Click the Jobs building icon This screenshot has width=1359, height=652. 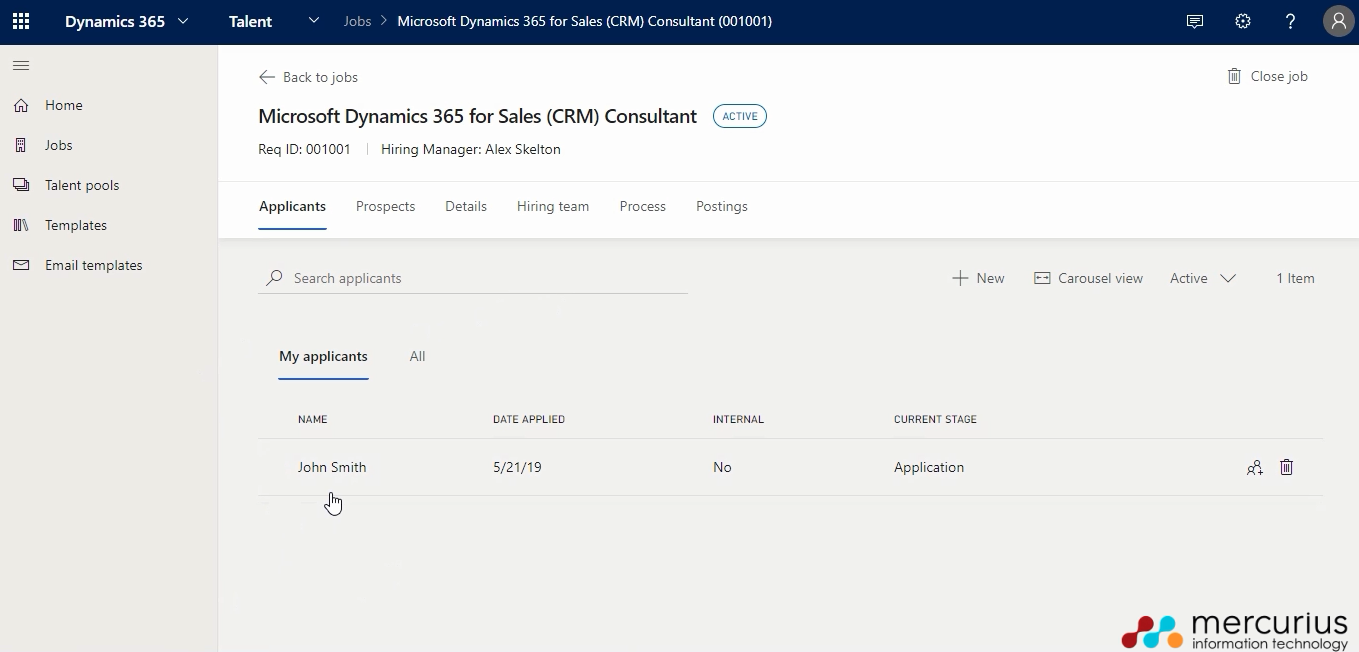tap(21, 145)
